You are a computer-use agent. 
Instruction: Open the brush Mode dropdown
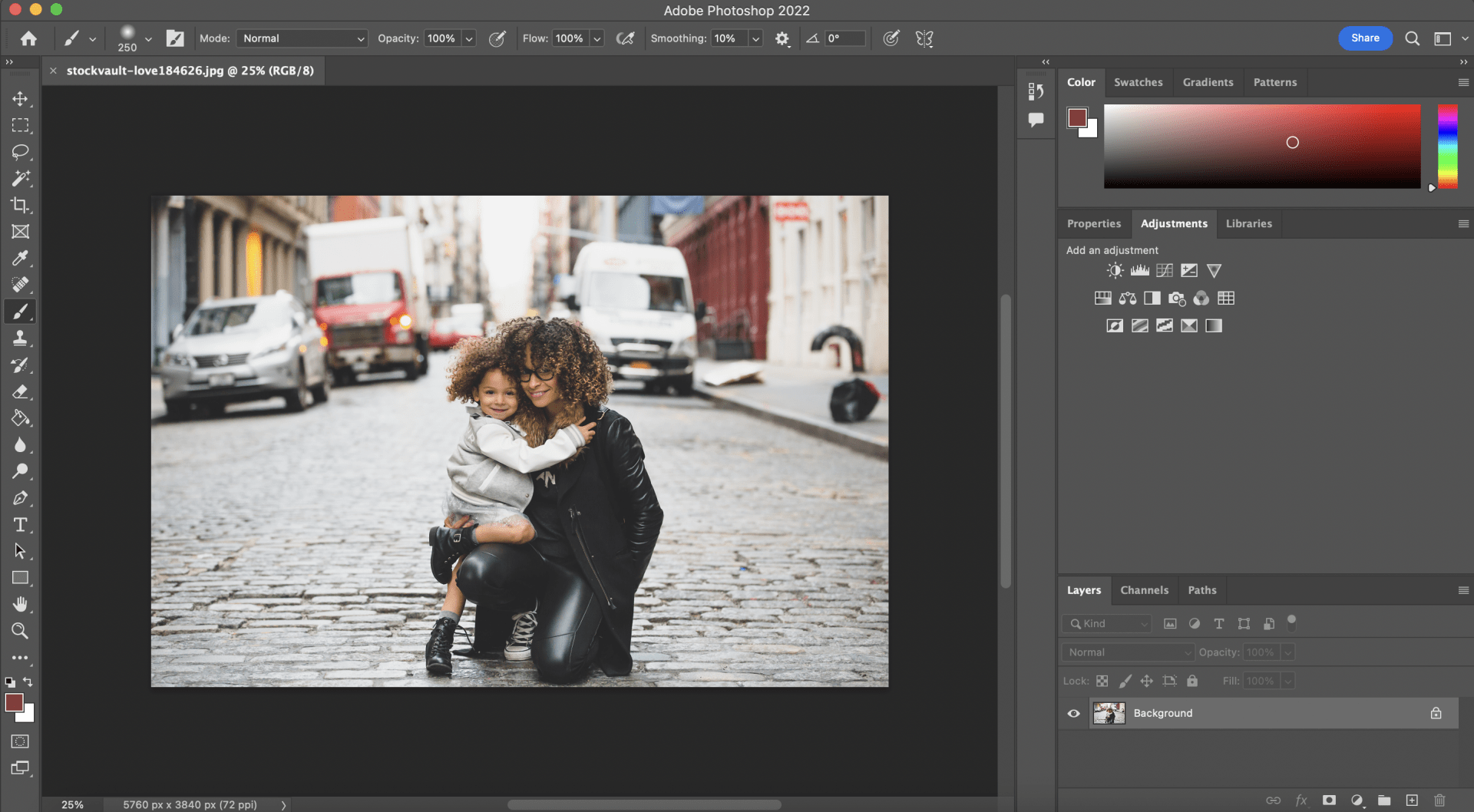click(302, 38)
